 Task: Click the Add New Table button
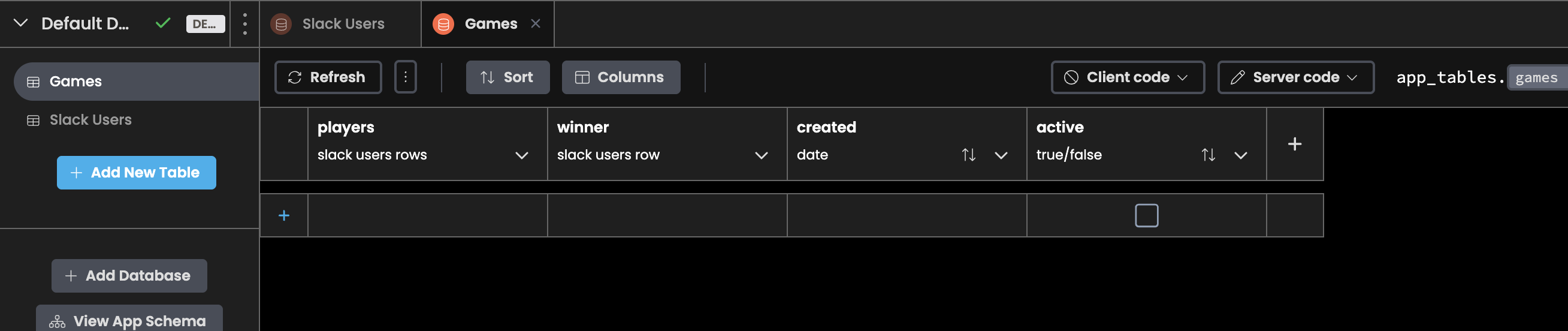(137, 173)
